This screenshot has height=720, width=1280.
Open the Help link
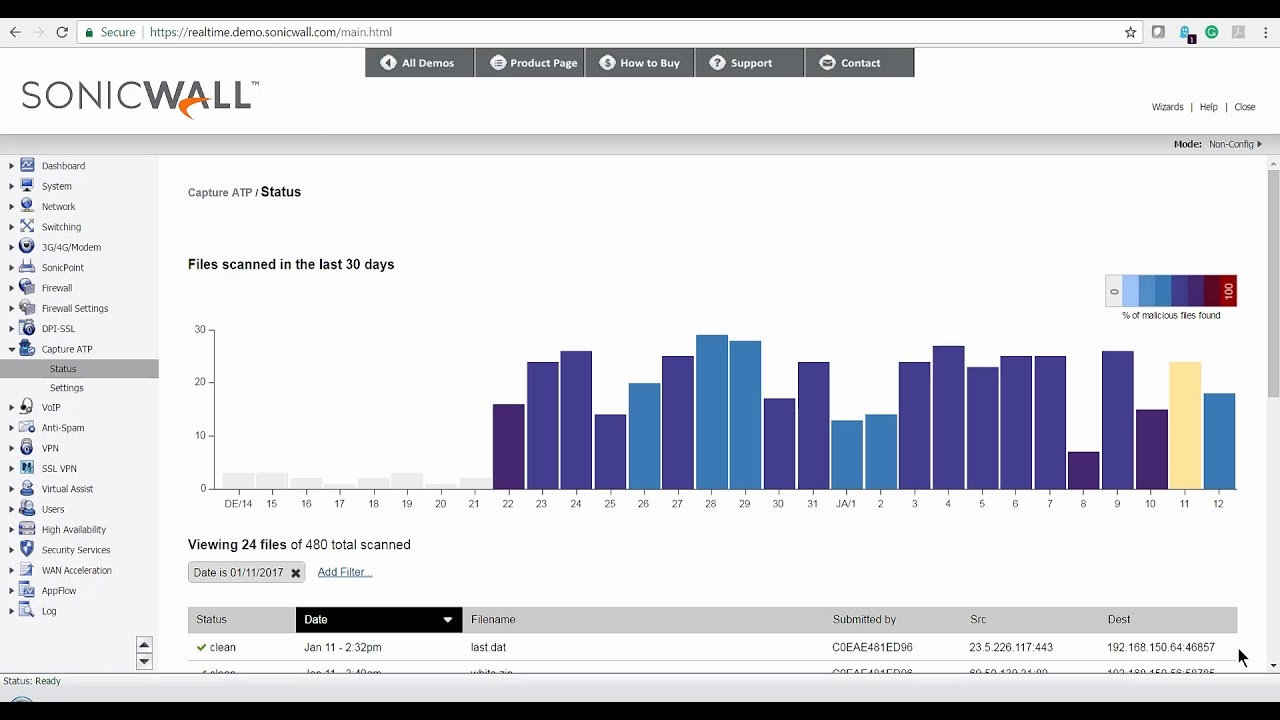pos(1208,107)
